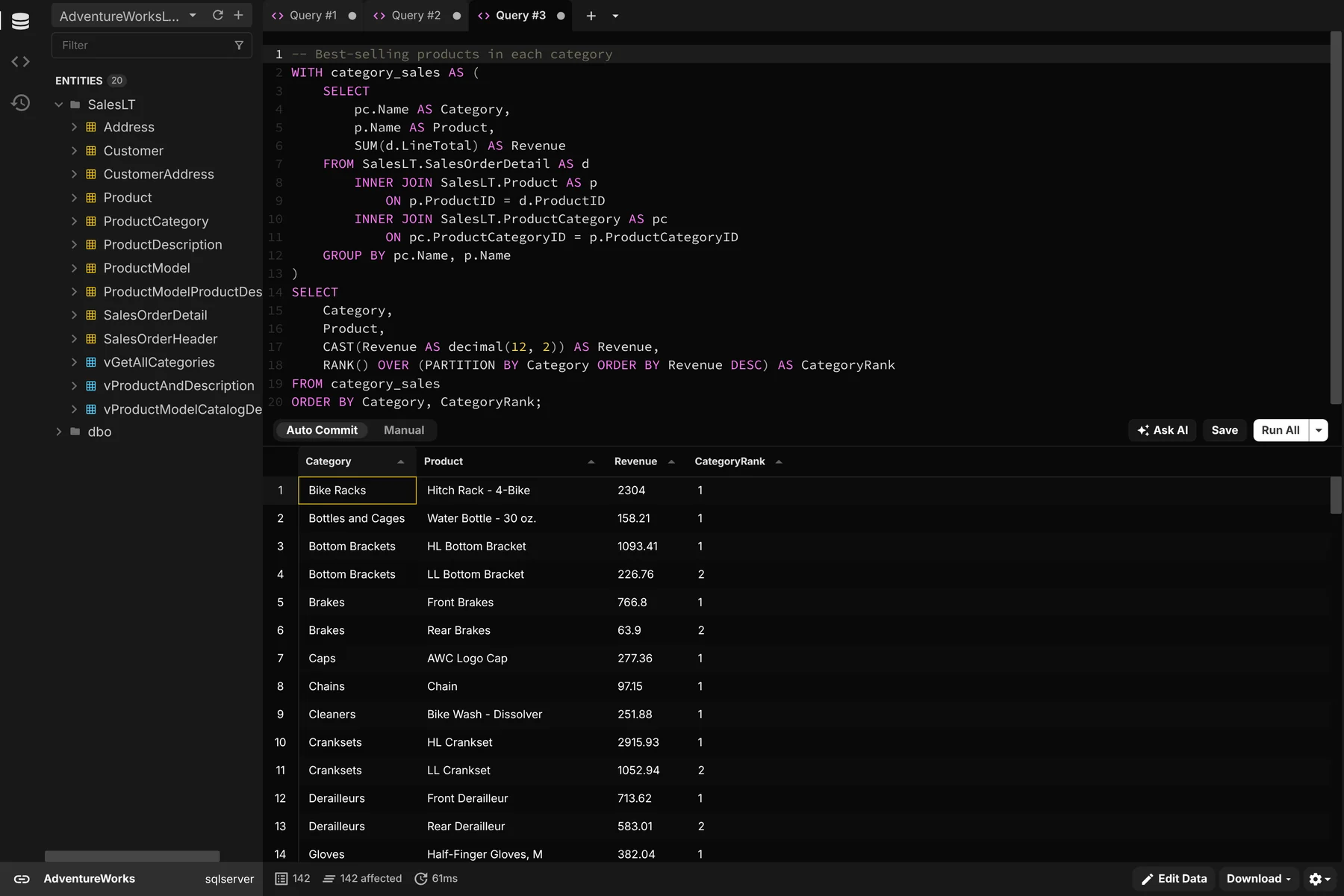1344x896 pixels.
Task: Click the results vertical scrollbar
Action: [x=1336, y=496]
